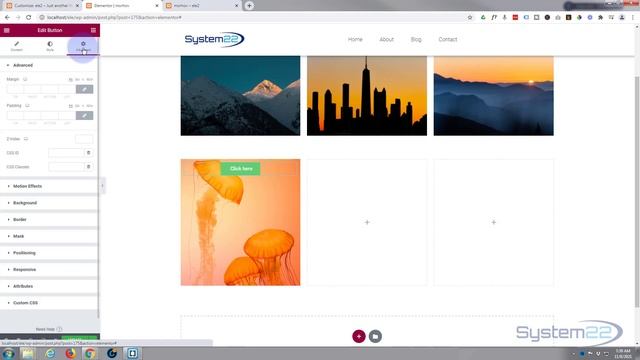Switch to the Content tab
This screenshot has width=640, height=360.
click(x=17, y=46)
